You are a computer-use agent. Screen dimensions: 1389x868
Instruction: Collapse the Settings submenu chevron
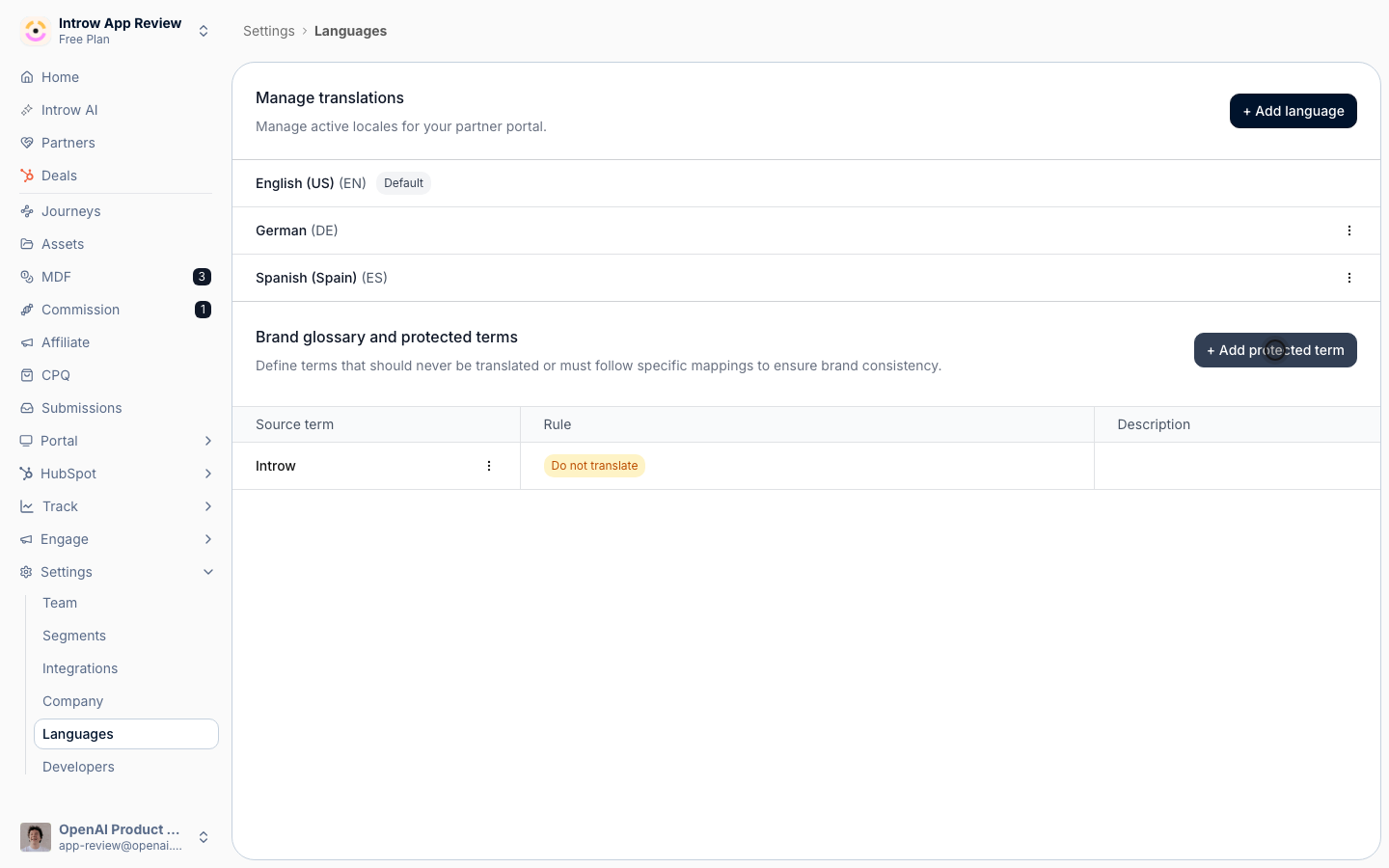coord(208,572)
